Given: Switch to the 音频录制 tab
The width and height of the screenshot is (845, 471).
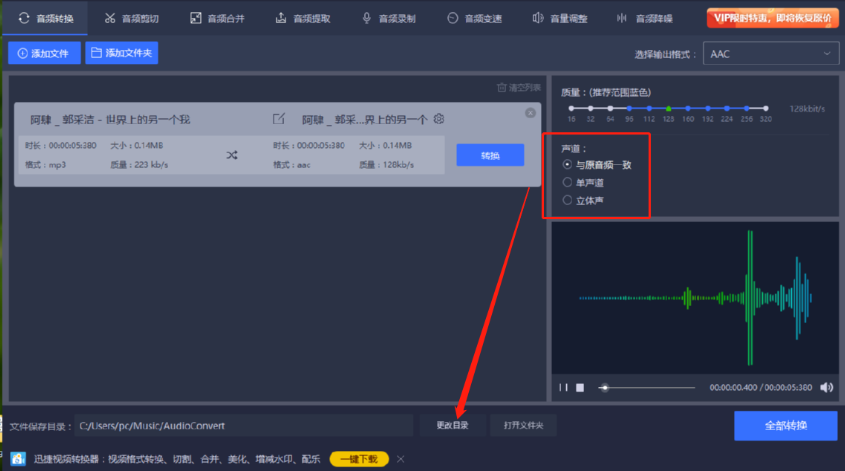Looking at the screenshot, I should click(389, 18).
